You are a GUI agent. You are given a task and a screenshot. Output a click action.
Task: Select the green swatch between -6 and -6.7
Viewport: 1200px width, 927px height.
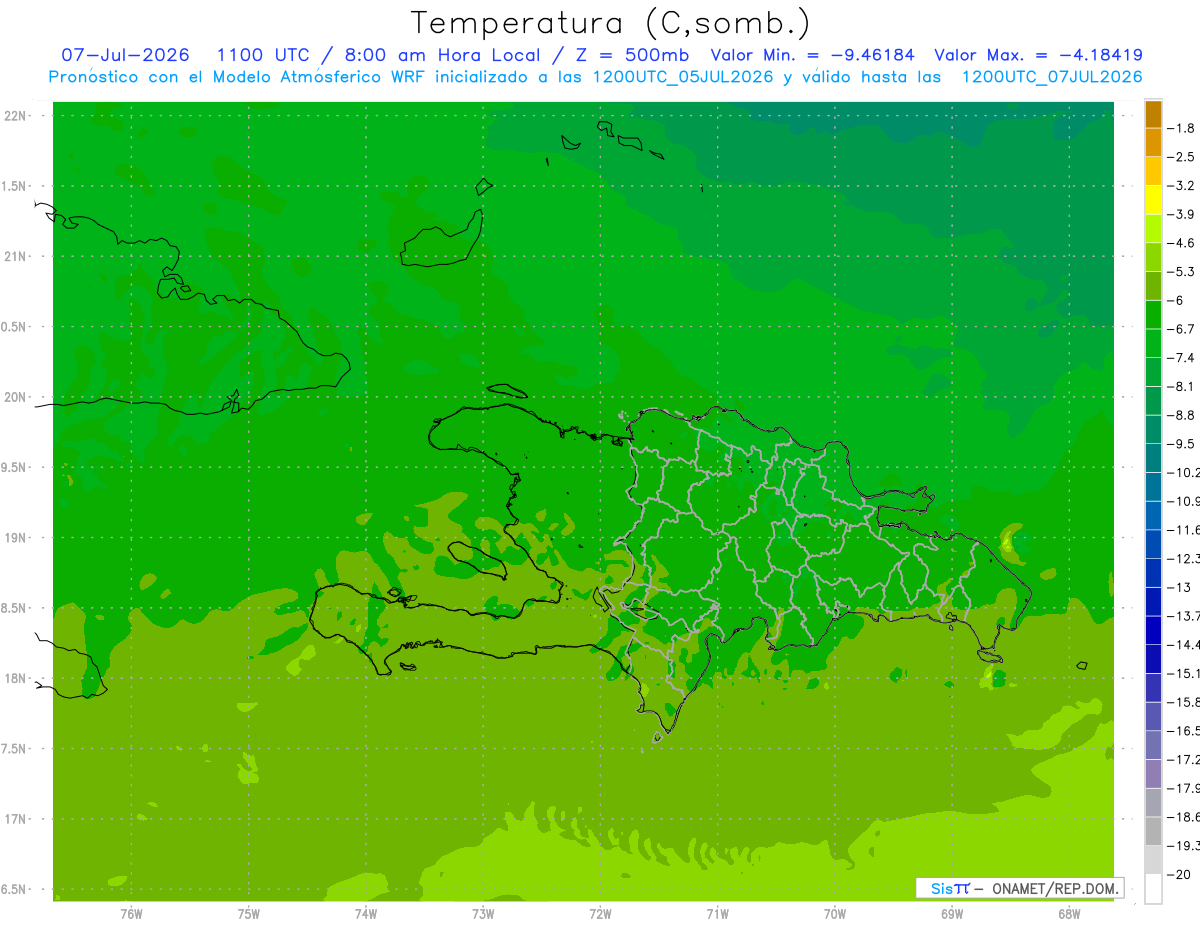click(1153, 315)
